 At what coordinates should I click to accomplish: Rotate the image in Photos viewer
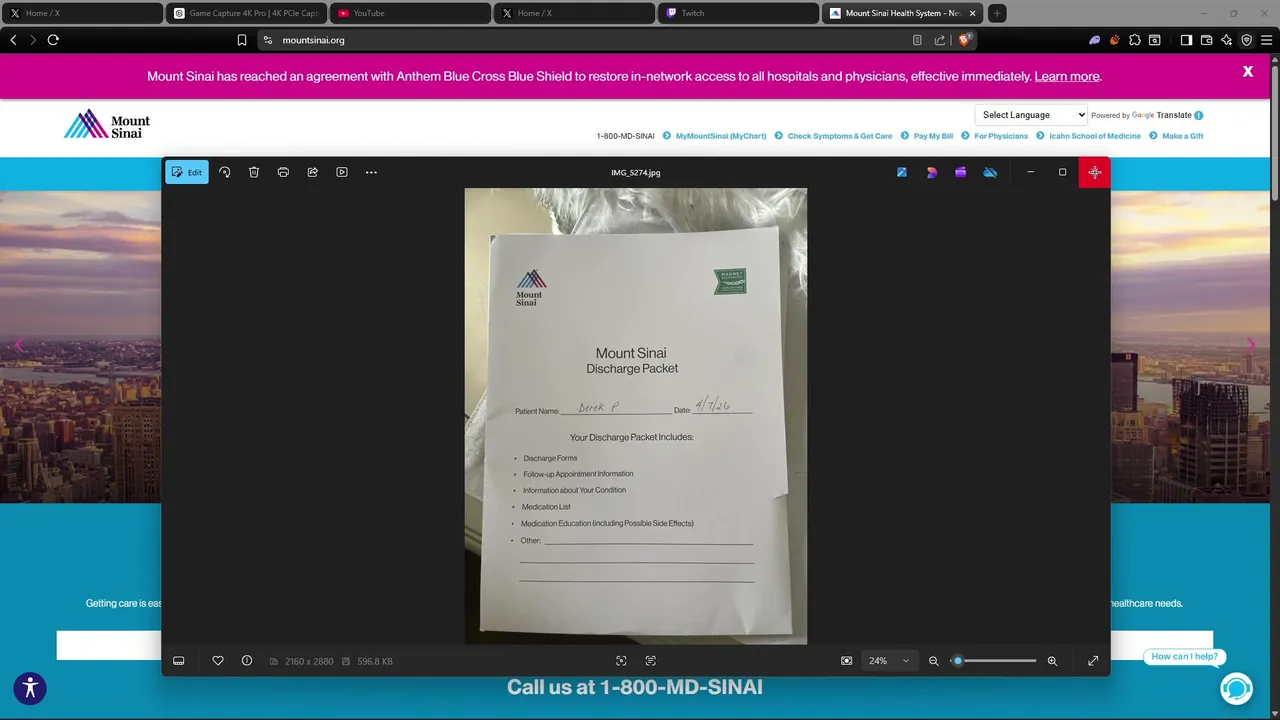(225, 172)
